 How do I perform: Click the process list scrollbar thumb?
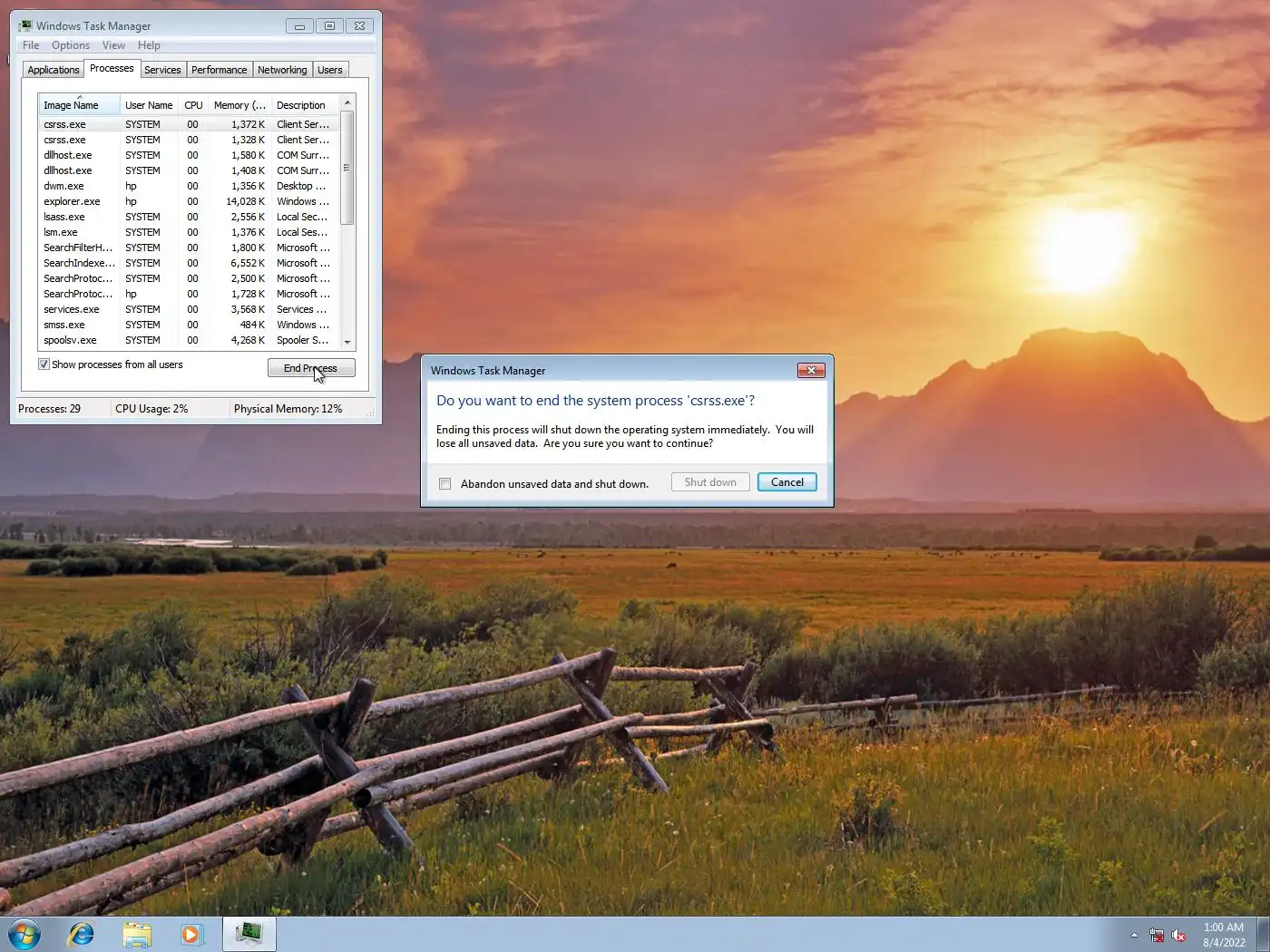coord(347,168)
